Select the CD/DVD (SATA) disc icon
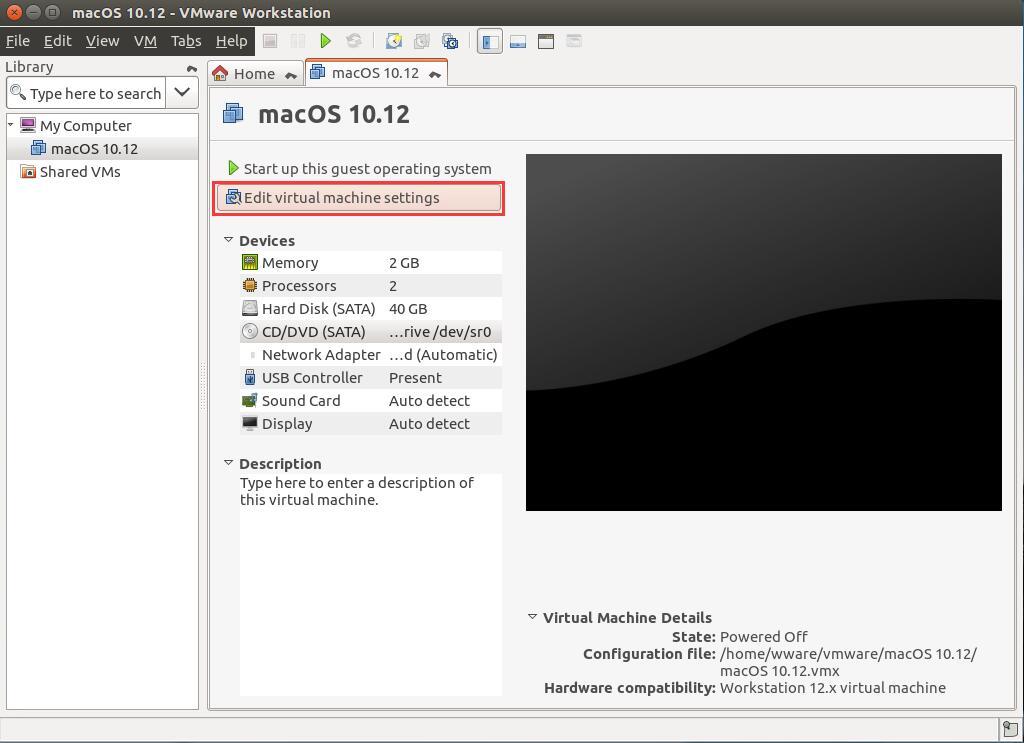The height and width of the screenshot is (743, 1024). click(x=249, y=331)
